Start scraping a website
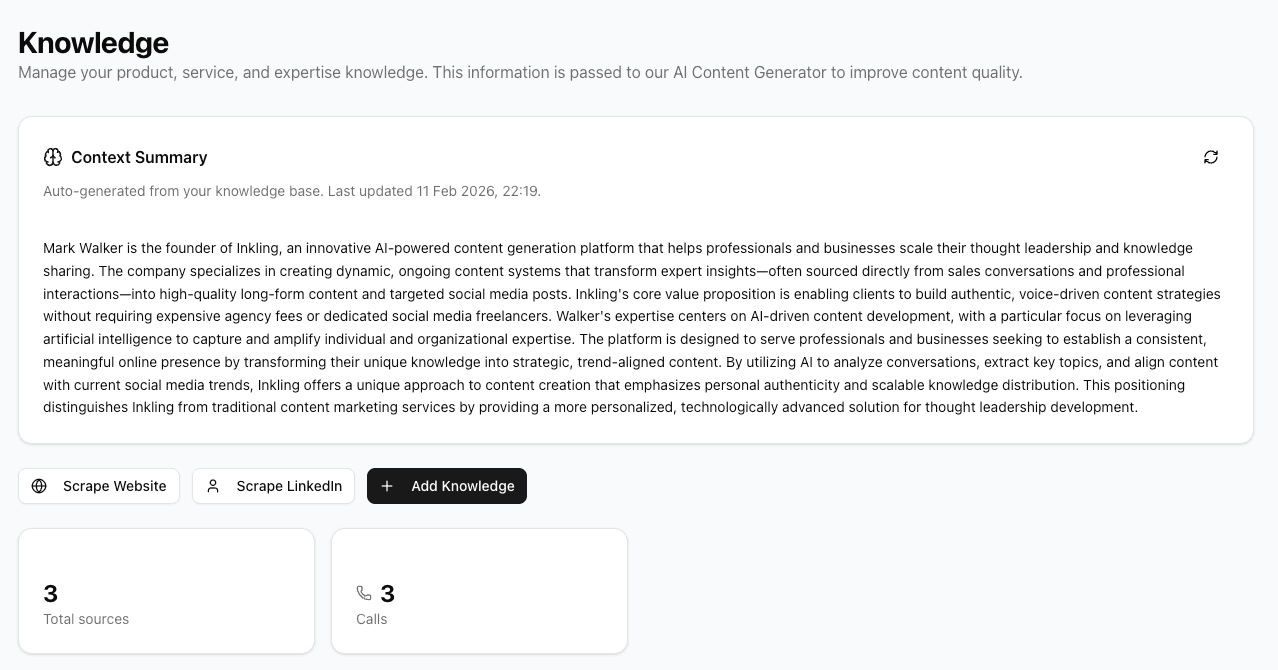The width and height of the screenshot is (1278, 670). click(99, 486)
